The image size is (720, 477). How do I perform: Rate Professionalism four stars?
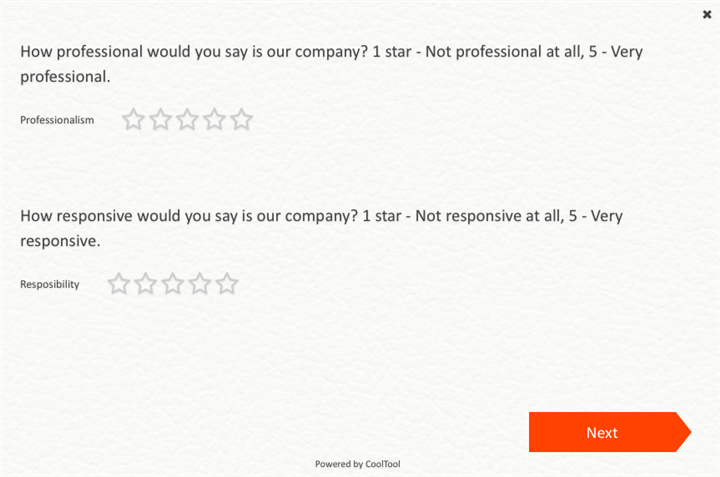coord(214,120)
